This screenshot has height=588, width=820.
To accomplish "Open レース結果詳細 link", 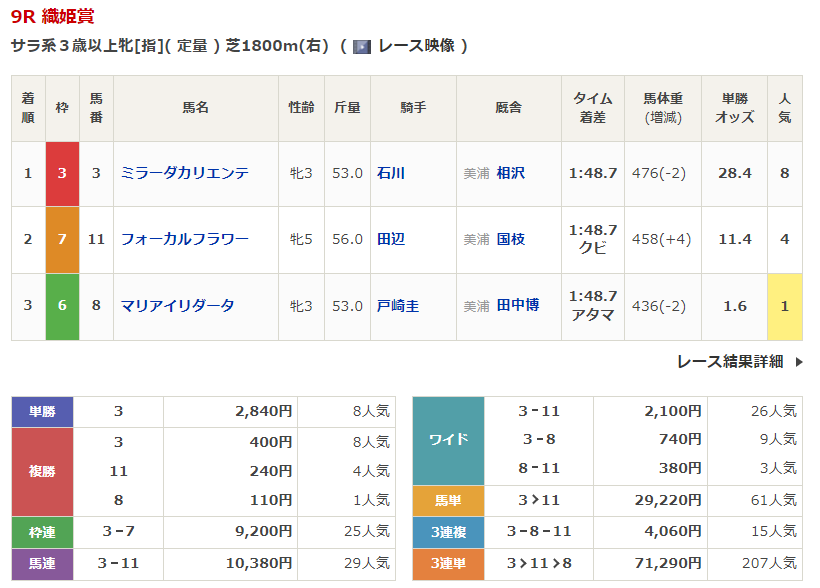I will click(x=730, y=361).
